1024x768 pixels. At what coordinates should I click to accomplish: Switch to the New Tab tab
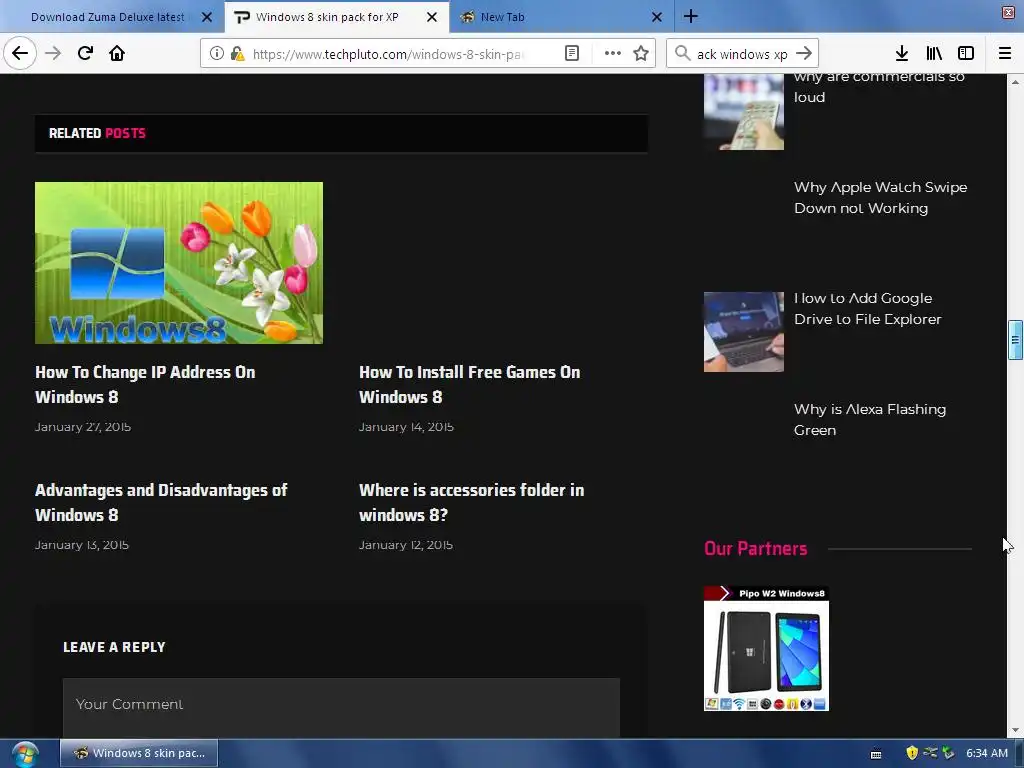502,17
